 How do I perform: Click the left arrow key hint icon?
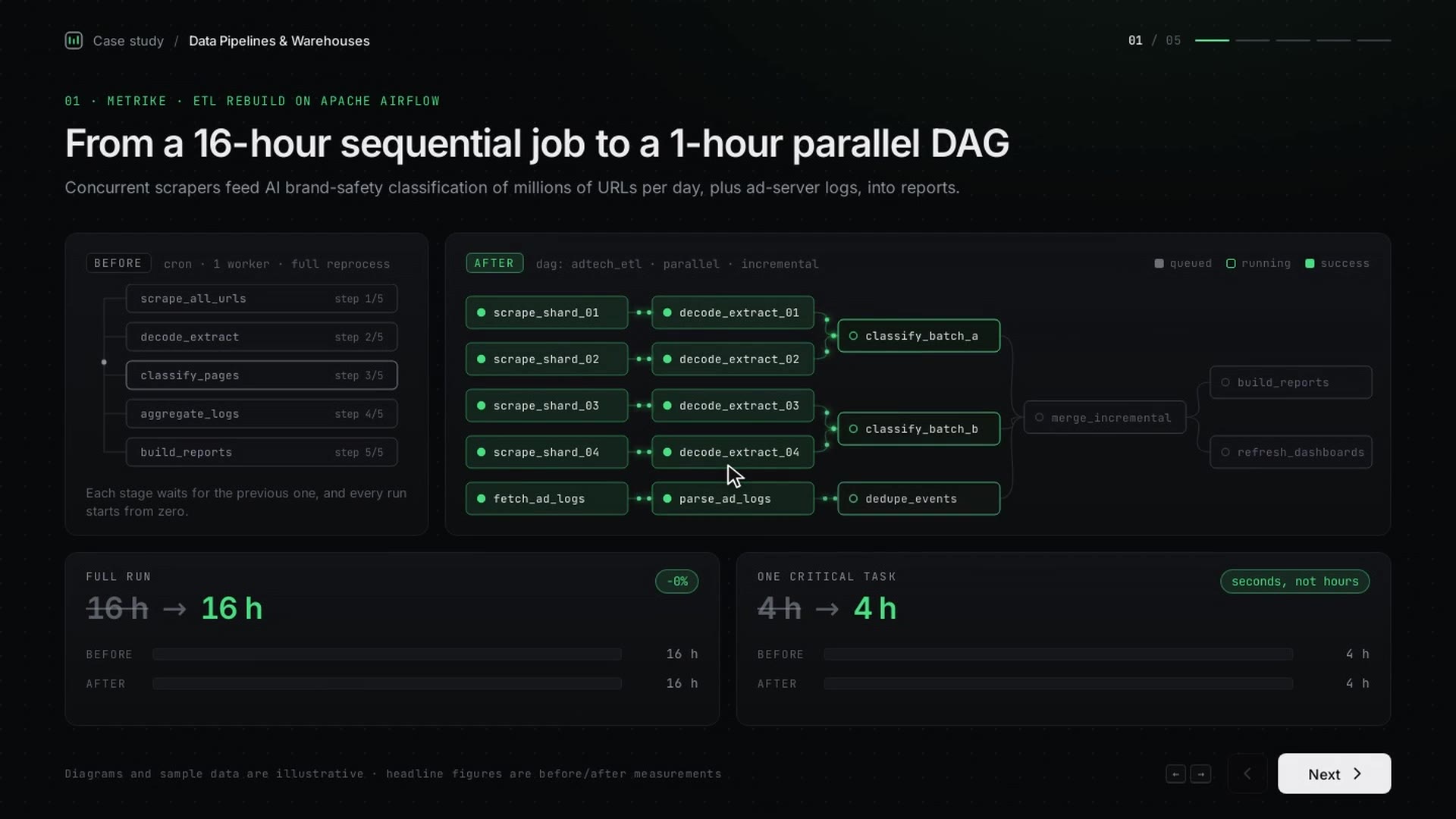pos(1175,774)
